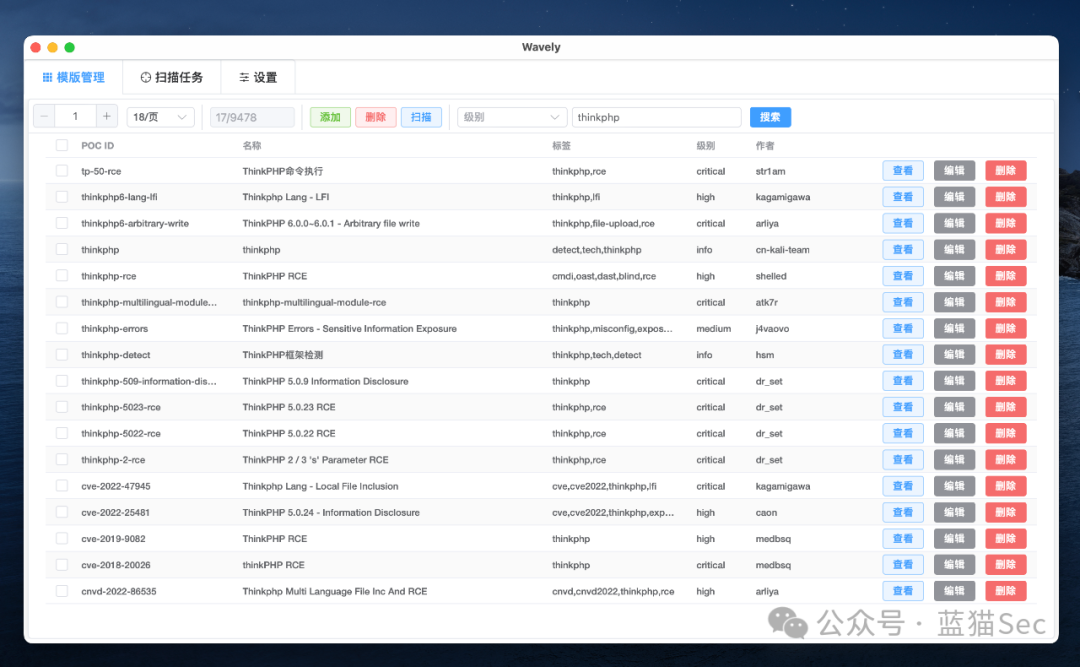
Task: Click the j4vaovo author cell
Action: pos(772,329)
